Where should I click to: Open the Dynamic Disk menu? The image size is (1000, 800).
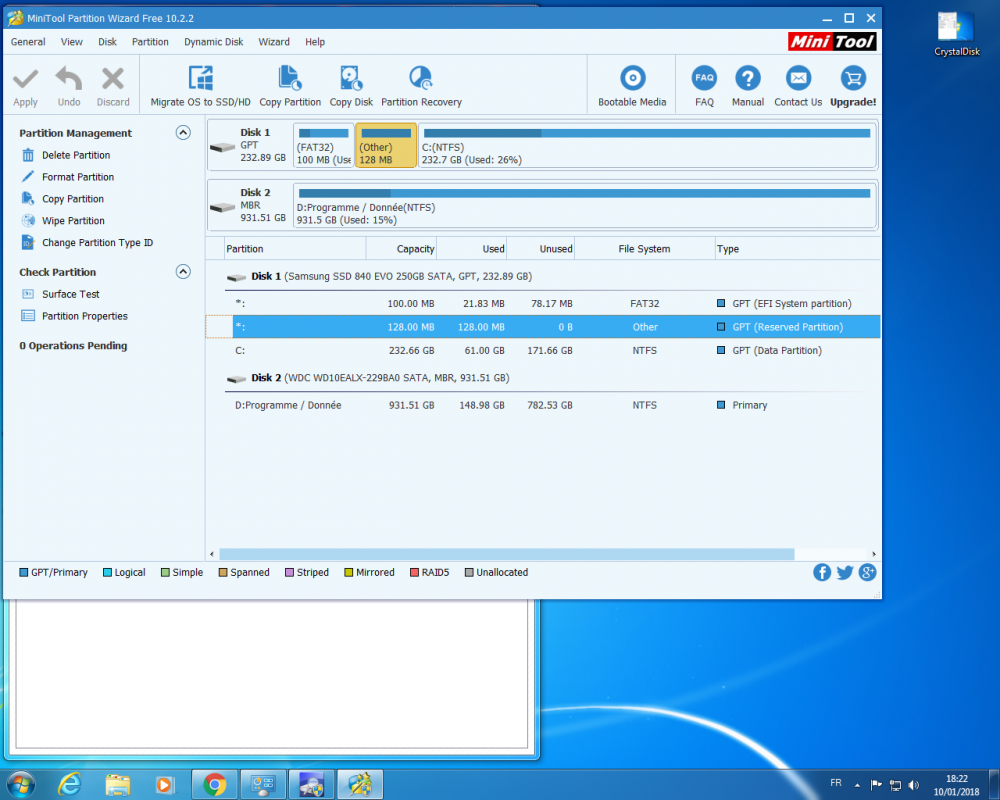pyautogui.click(x=213, y=42)
